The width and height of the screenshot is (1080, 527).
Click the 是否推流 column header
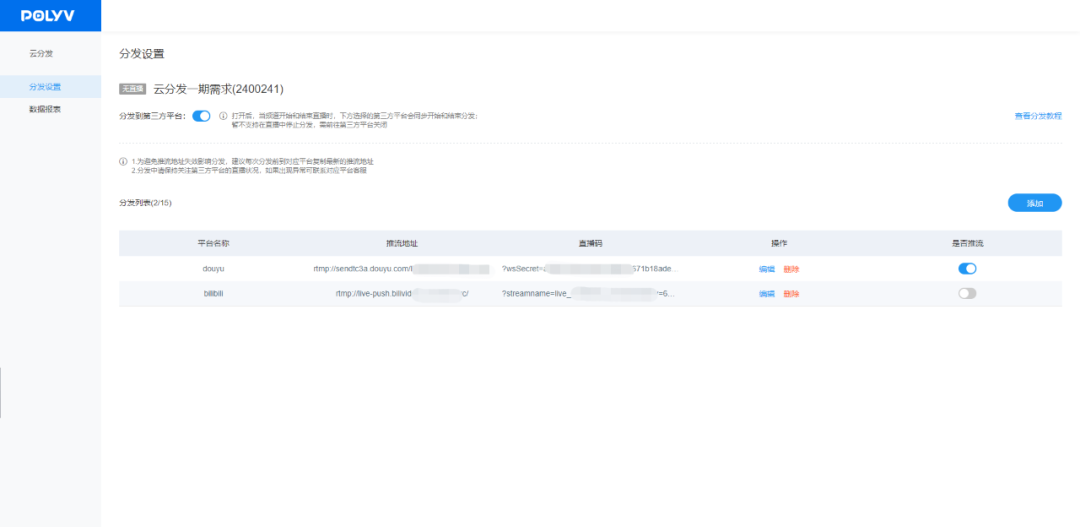(966, 243)
